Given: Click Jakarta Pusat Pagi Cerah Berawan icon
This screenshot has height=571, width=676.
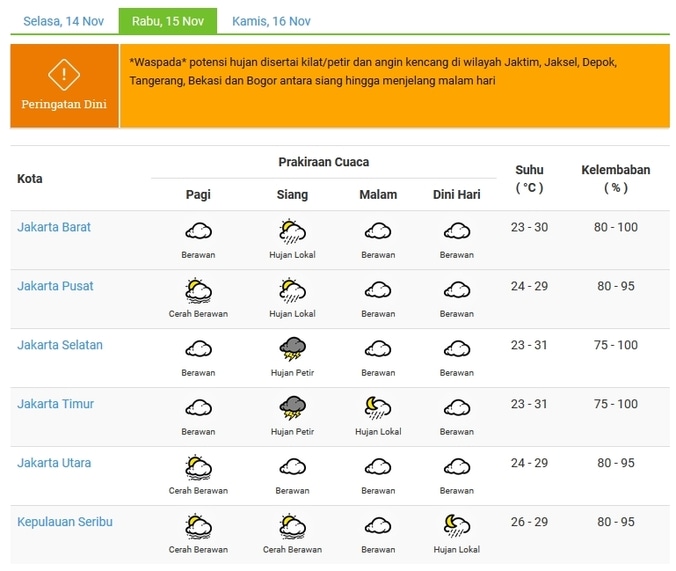Looking at the screenshot, I should click(198, 291).
